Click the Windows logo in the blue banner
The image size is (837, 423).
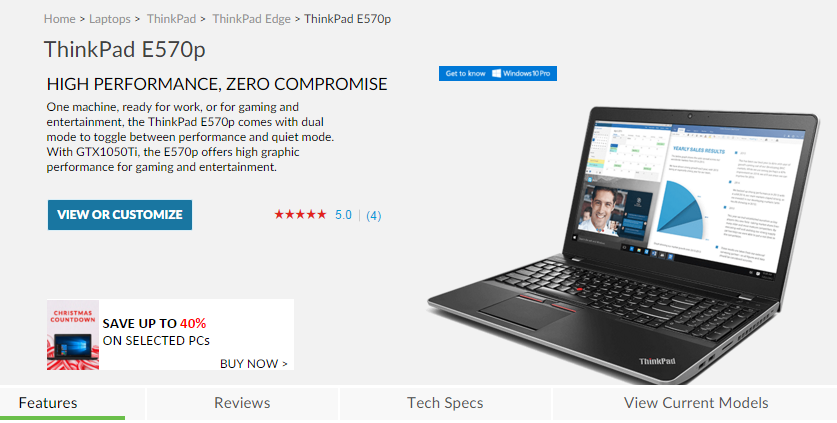point(496,74)
